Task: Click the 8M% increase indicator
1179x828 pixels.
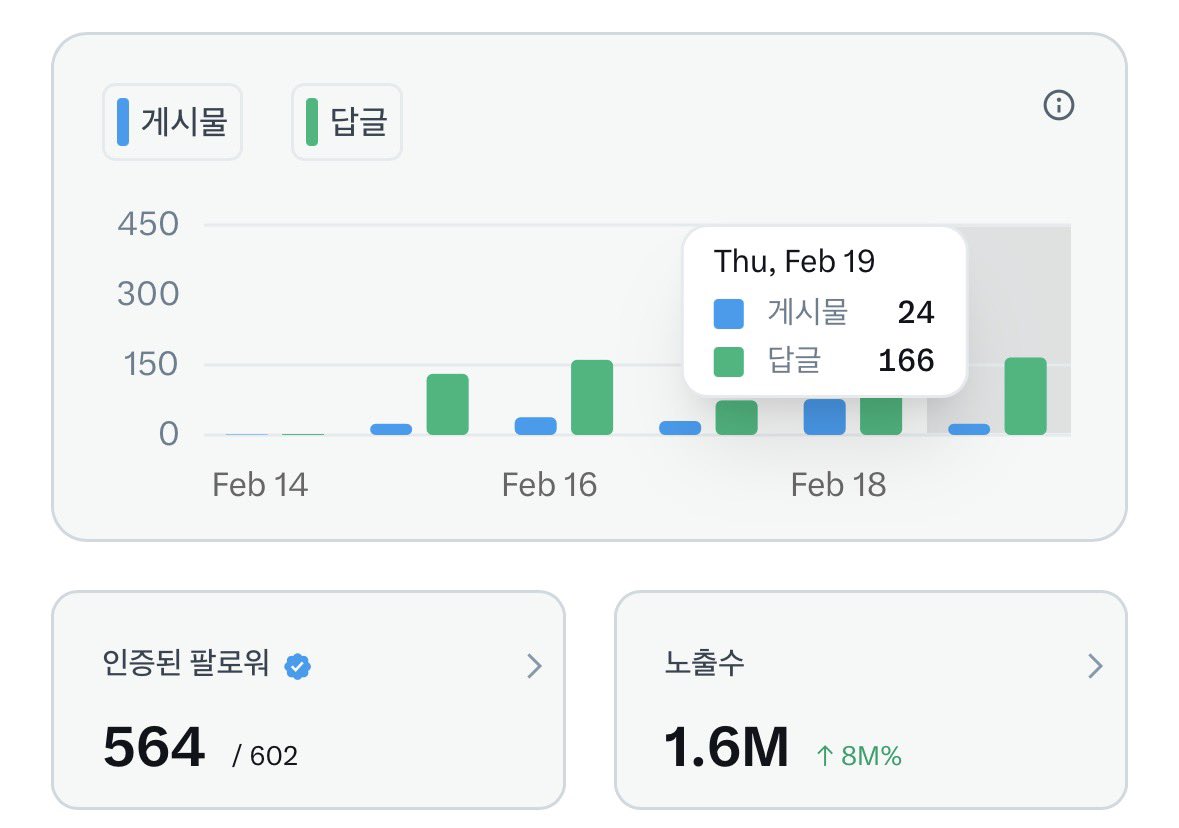Action: 859,756
